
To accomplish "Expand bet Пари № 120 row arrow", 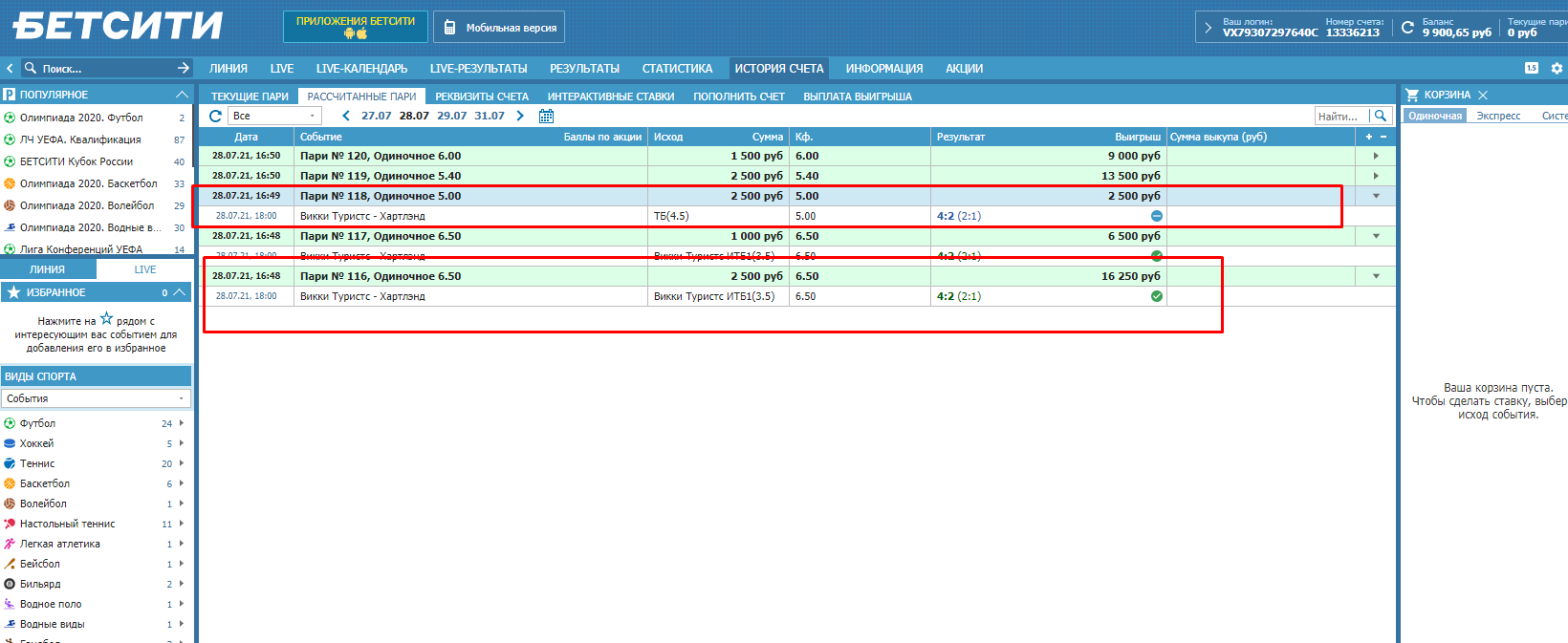I will 1376,156.
